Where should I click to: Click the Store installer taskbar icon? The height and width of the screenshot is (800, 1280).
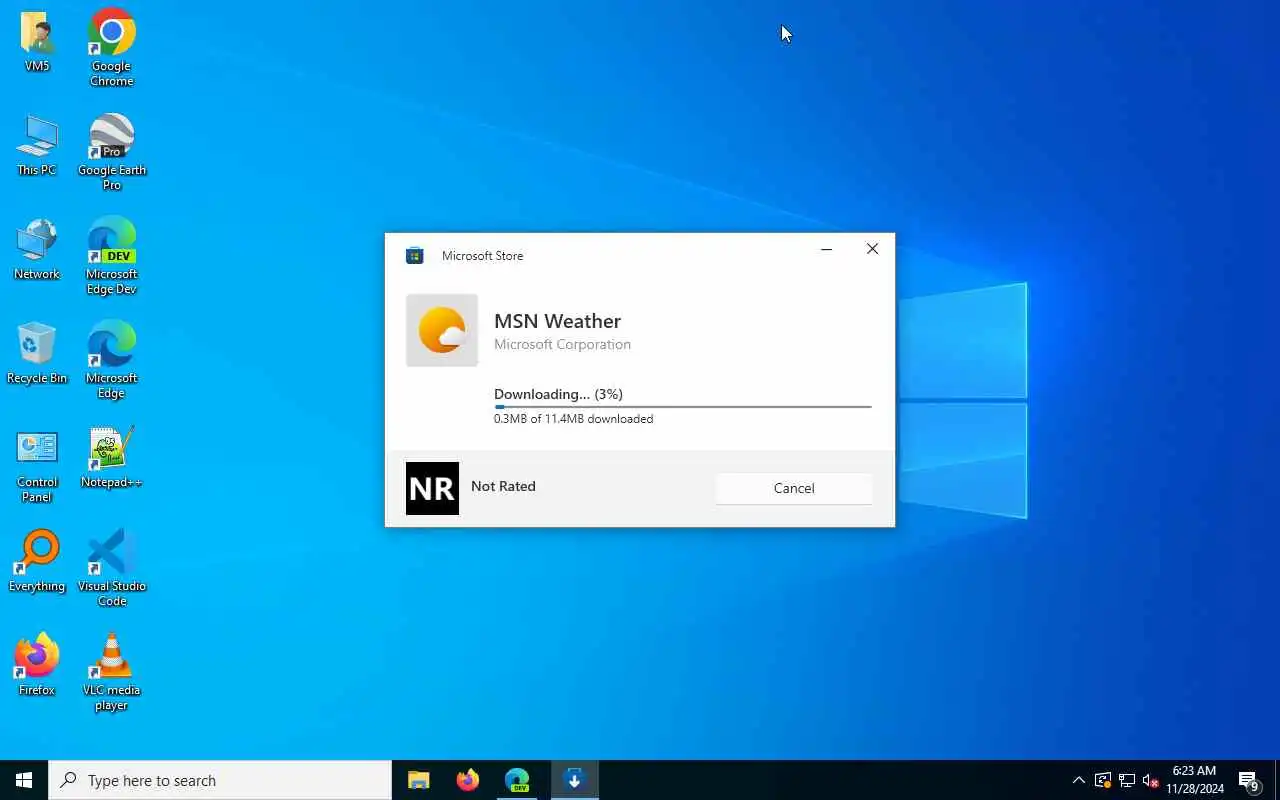tap(574, 780)
